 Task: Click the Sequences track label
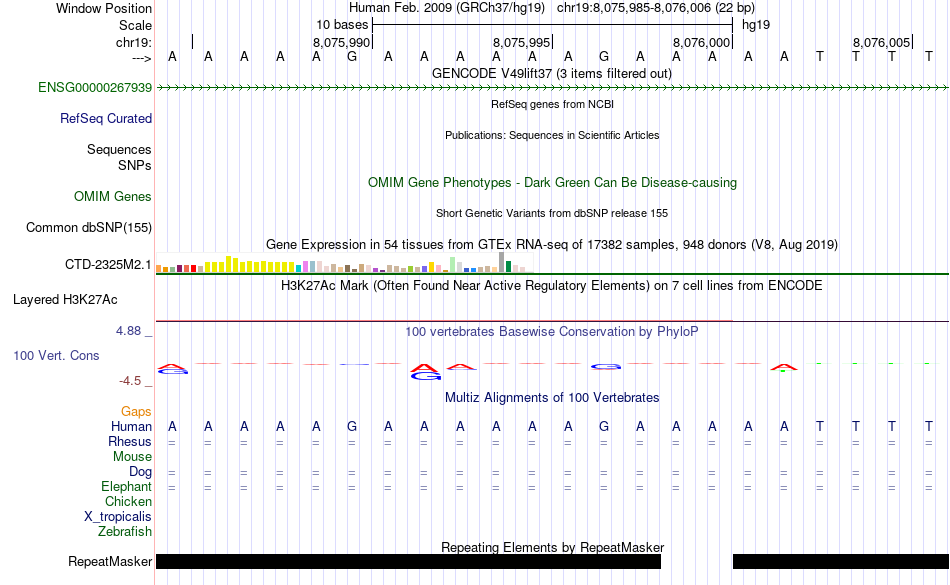(x=119, y=150)
